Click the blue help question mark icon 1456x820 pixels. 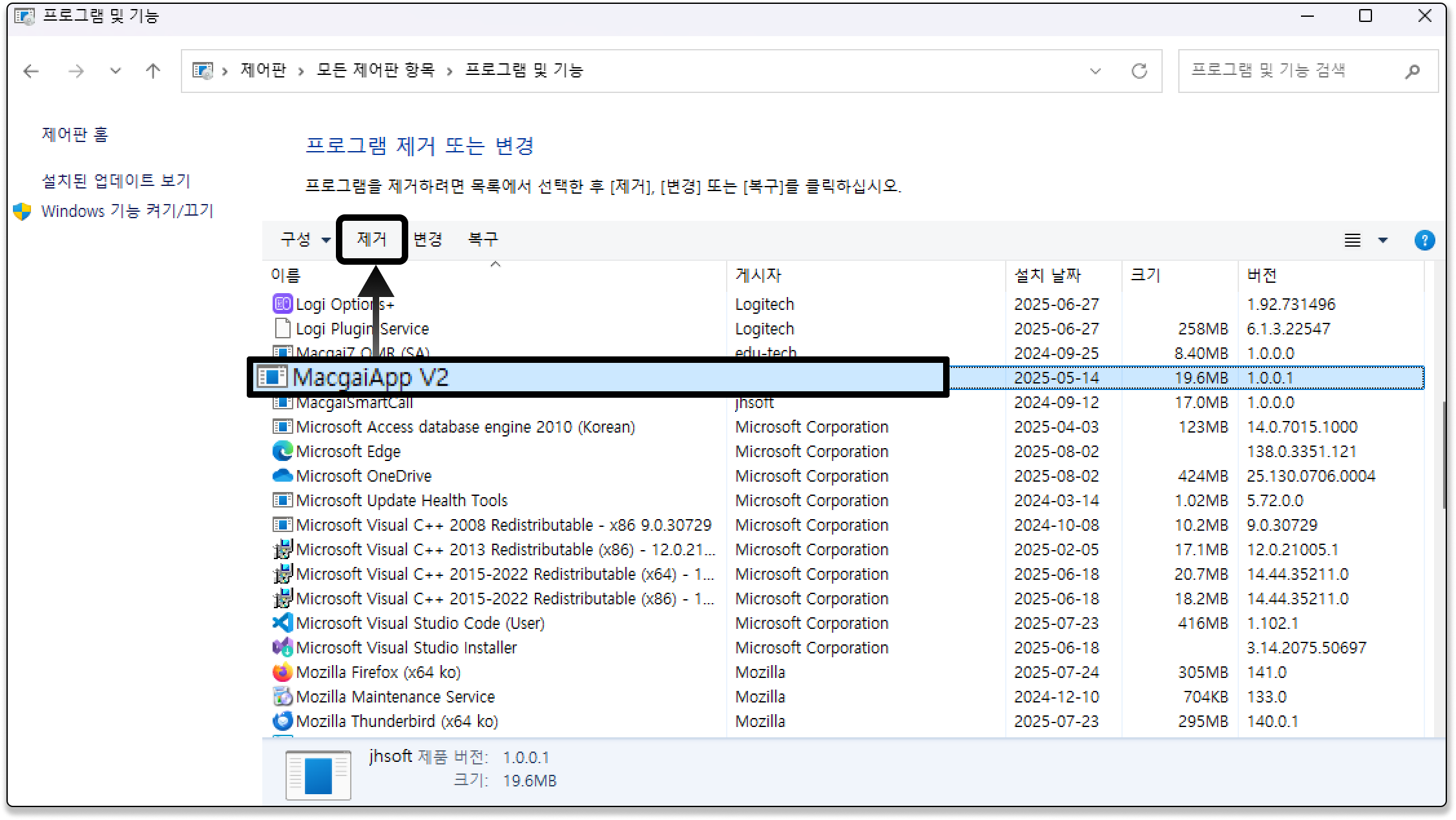coord(1424,240)
